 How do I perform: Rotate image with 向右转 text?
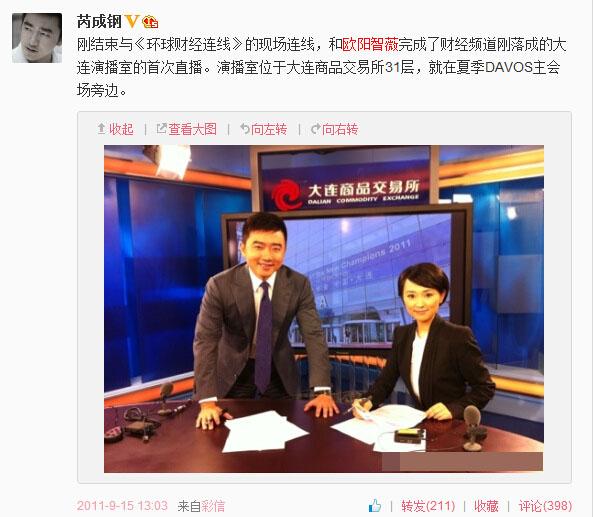[x=340, y=129]
